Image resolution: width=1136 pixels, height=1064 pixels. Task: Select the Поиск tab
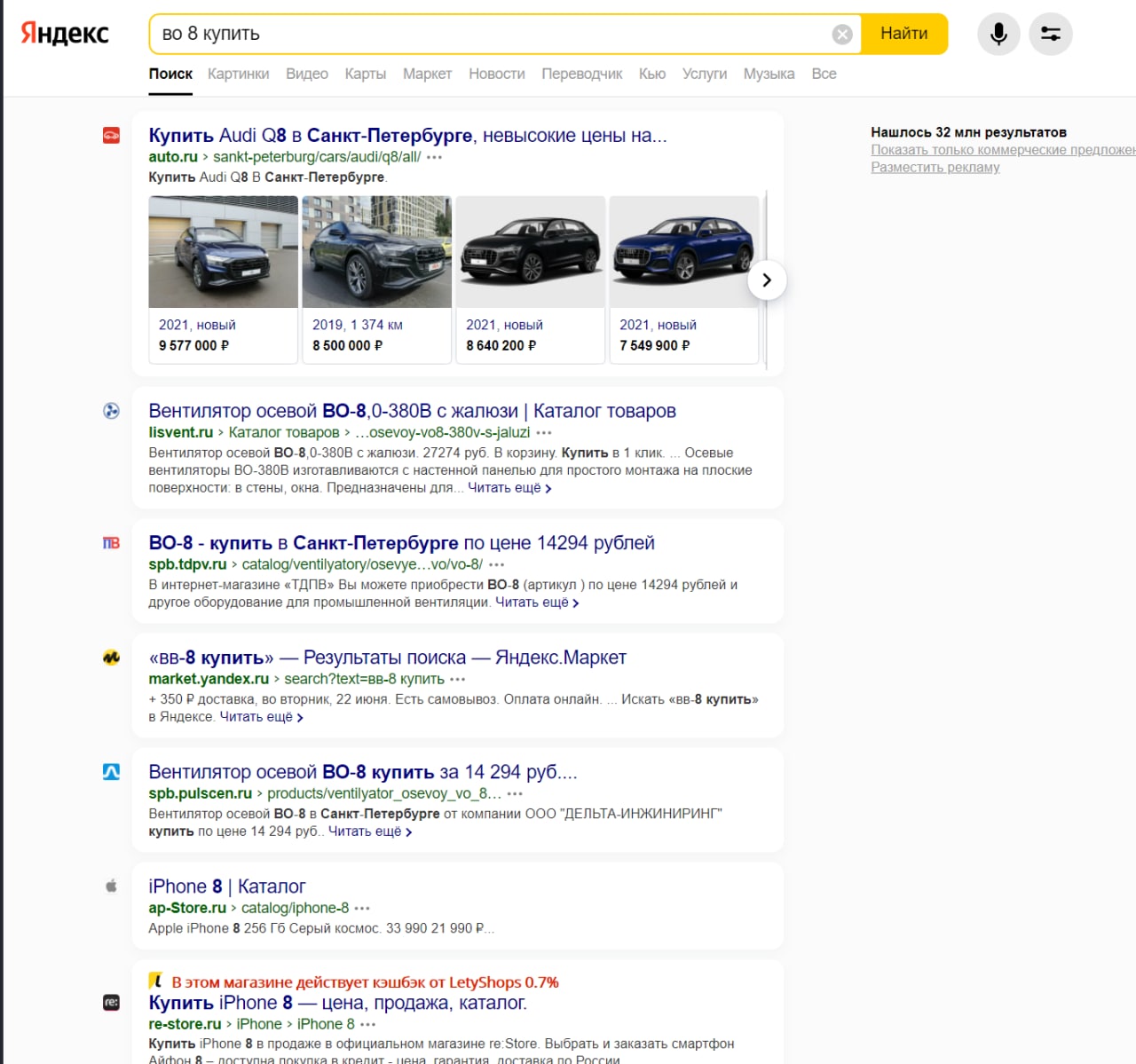(170, 74)
